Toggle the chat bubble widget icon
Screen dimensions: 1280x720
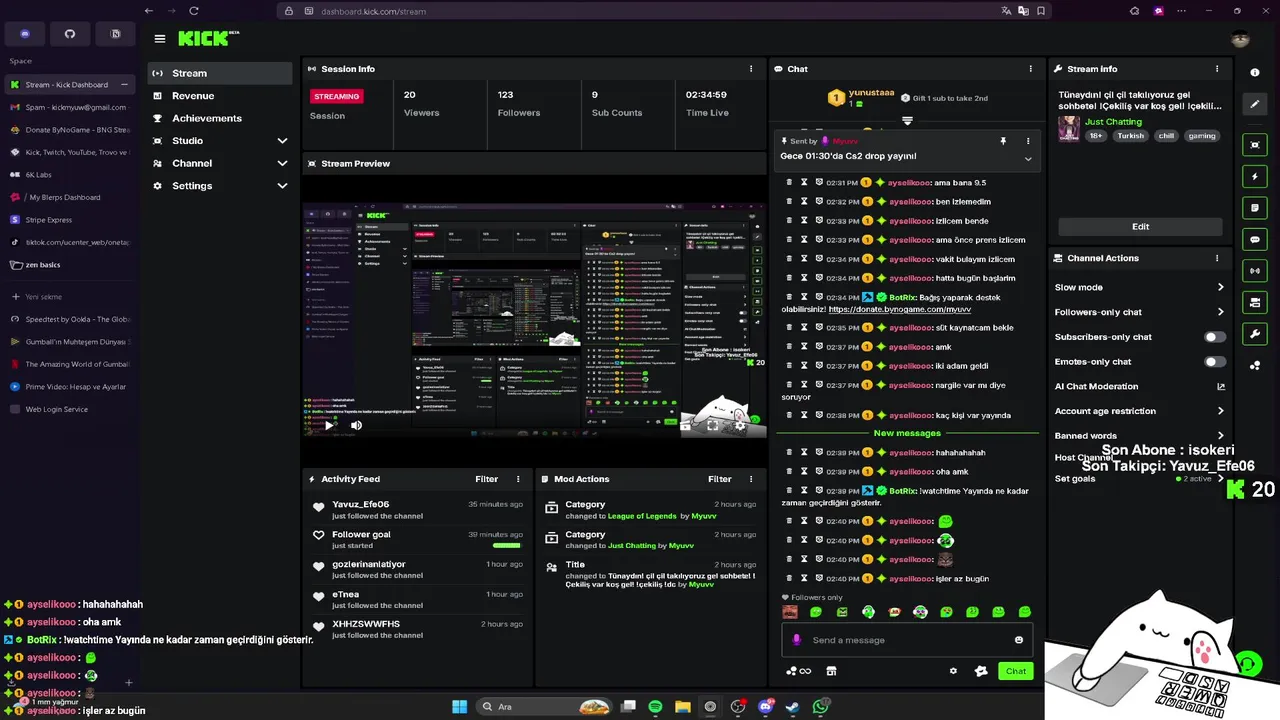[1255, 240]
